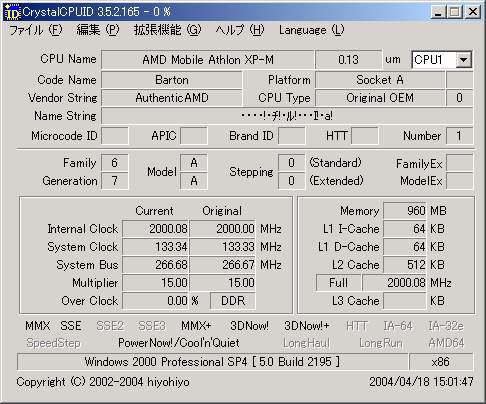486x404 pixels.
Task: Click the original System Clock 133.33
Action: click(223, 247)
